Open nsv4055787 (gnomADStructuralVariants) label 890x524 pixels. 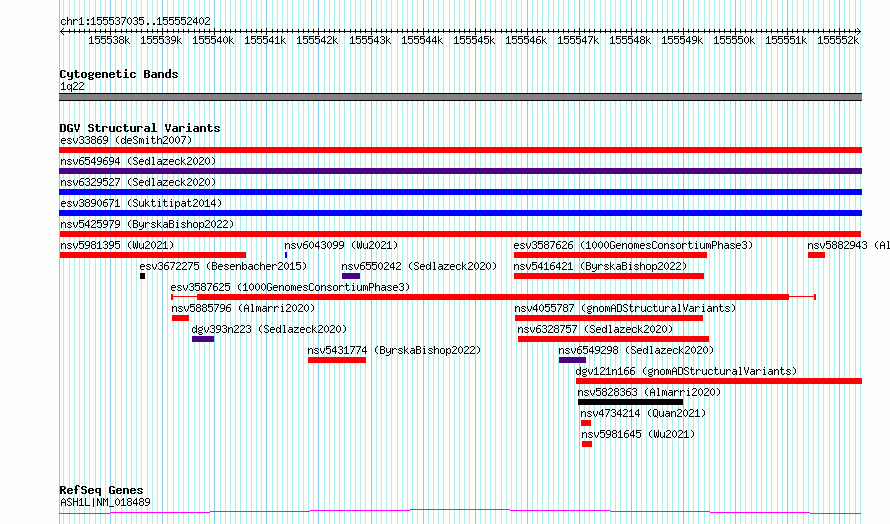coord(625,308)
